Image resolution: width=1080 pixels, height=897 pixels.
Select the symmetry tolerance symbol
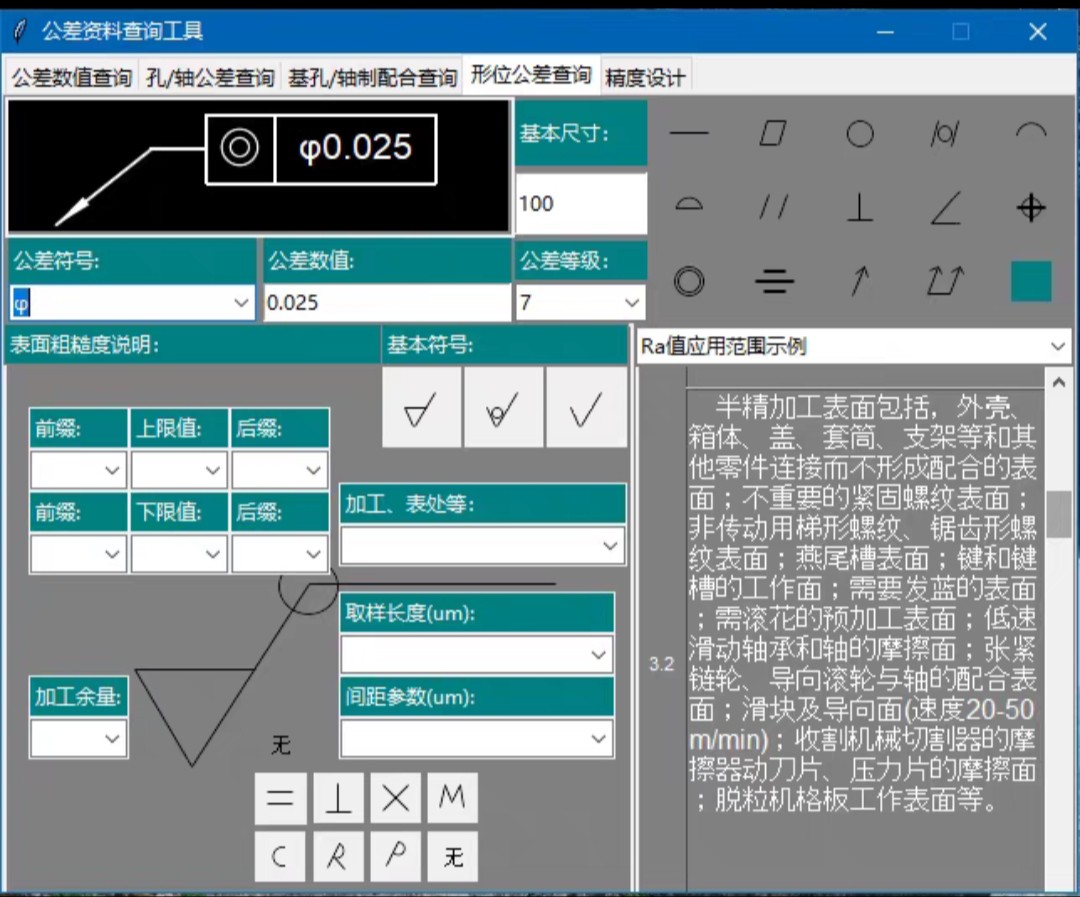click(774, 281)
